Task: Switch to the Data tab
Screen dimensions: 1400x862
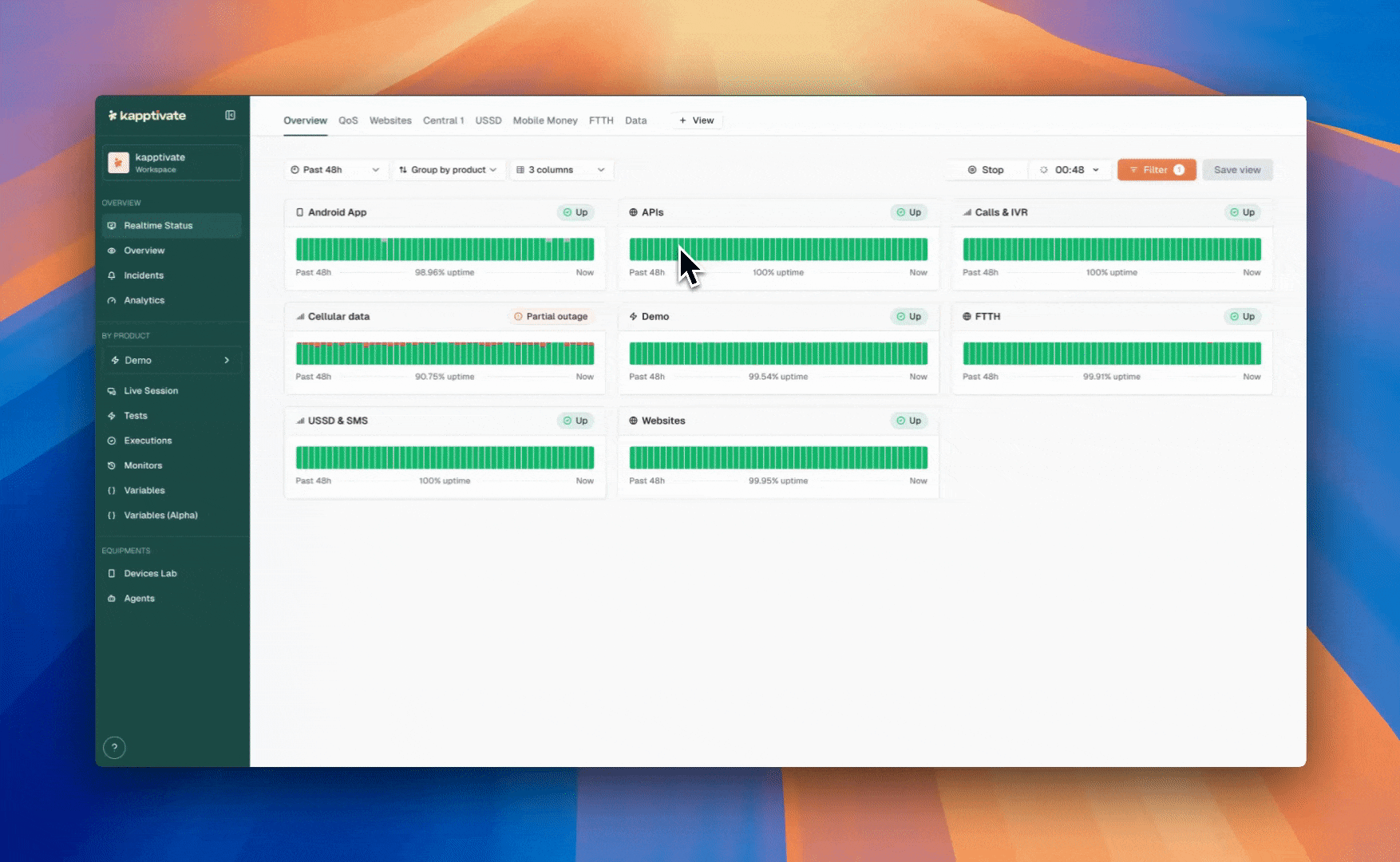Action: [635, 121]
